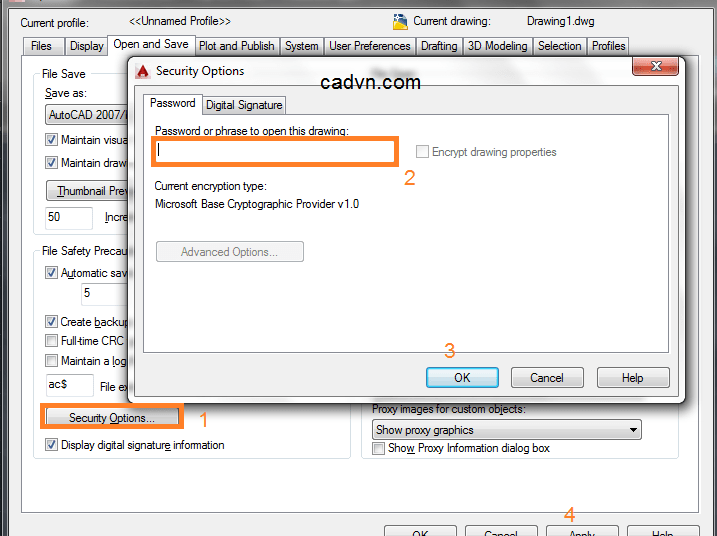Open Help from the Security Options dialog
Viewport: 717px width, 536px height.
pos(633,378)
